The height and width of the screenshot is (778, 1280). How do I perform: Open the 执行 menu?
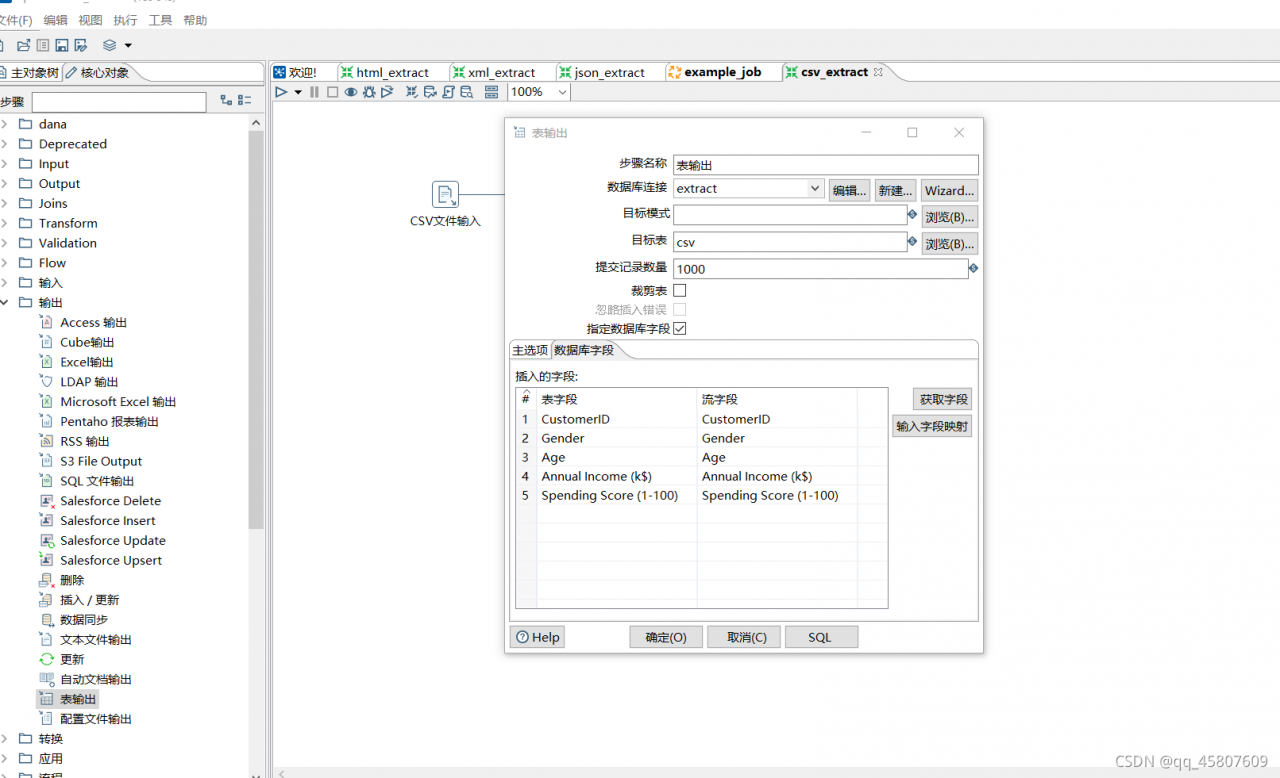tap(126, 20)
